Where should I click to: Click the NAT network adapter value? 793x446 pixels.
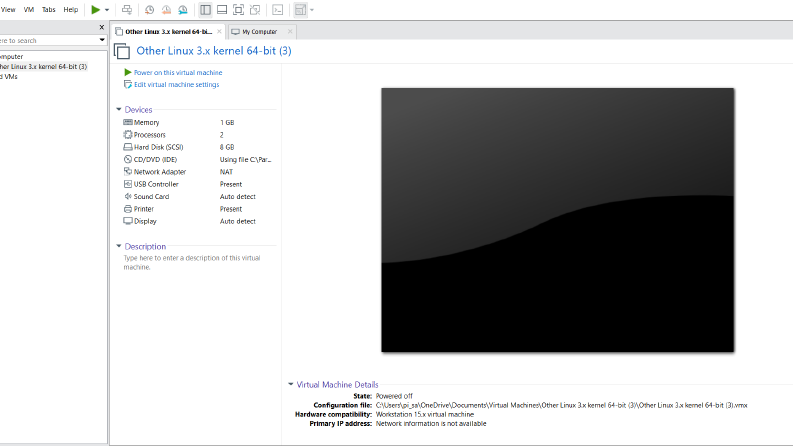click(226, 172)
